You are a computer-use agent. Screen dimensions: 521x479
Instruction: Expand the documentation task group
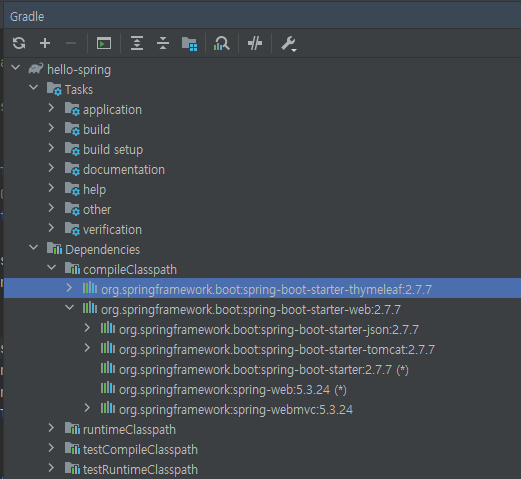point(51,168)
